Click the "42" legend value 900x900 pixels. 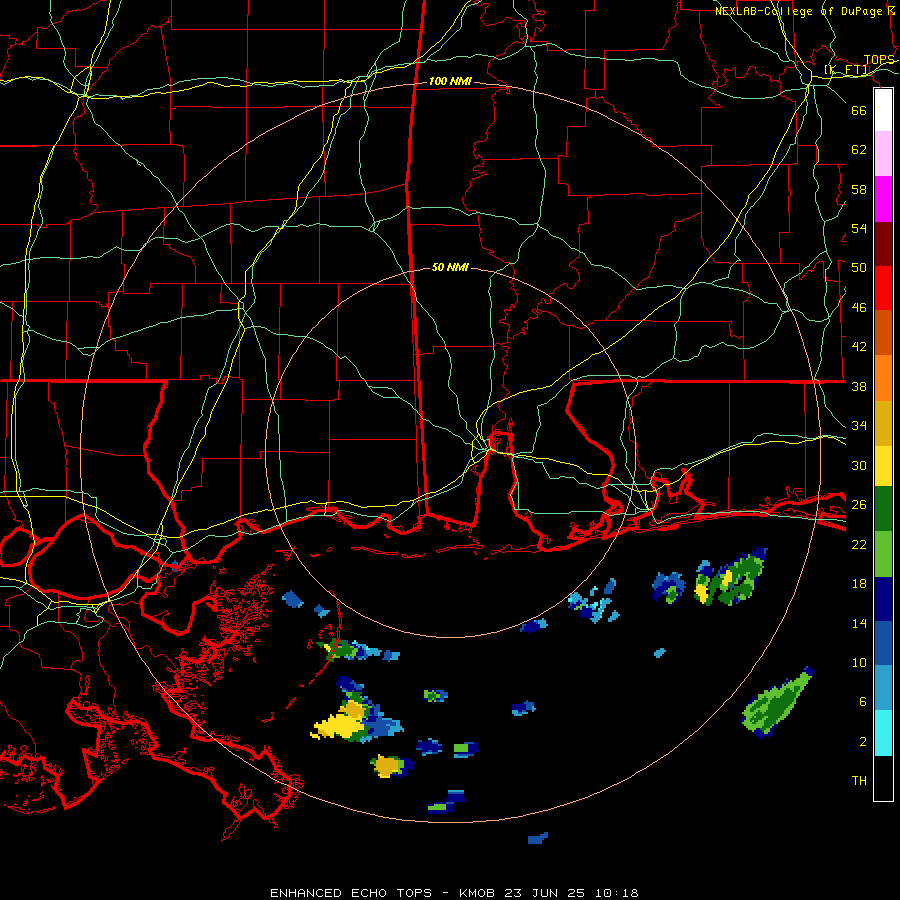coord(859,346)
